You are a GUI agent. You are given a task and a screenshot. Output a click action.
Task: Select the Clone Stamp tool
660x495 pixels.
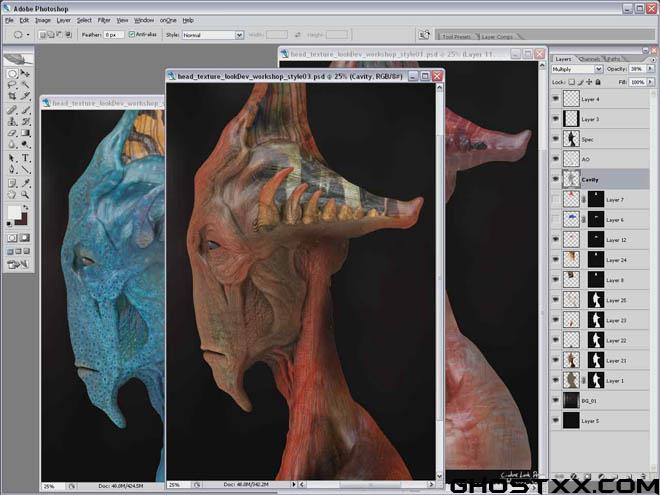(x=12, y=122)
